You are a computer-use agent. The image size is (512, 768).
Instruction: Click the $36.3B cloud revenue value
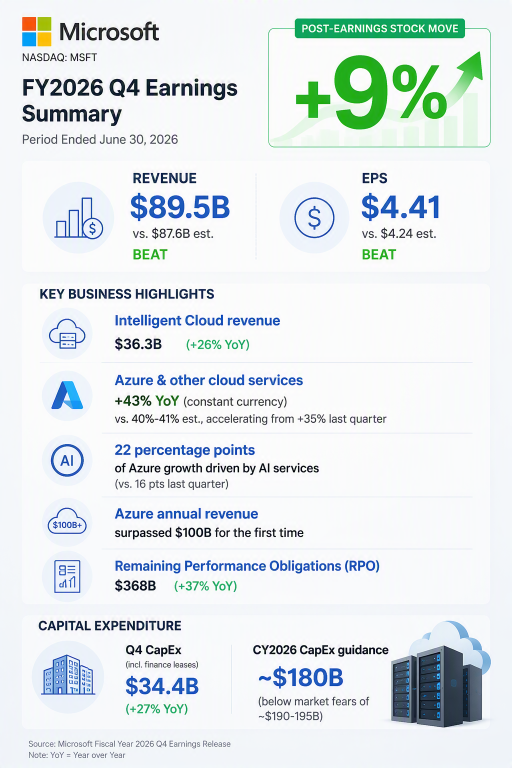pyautogui.click(x=138, y=344)
